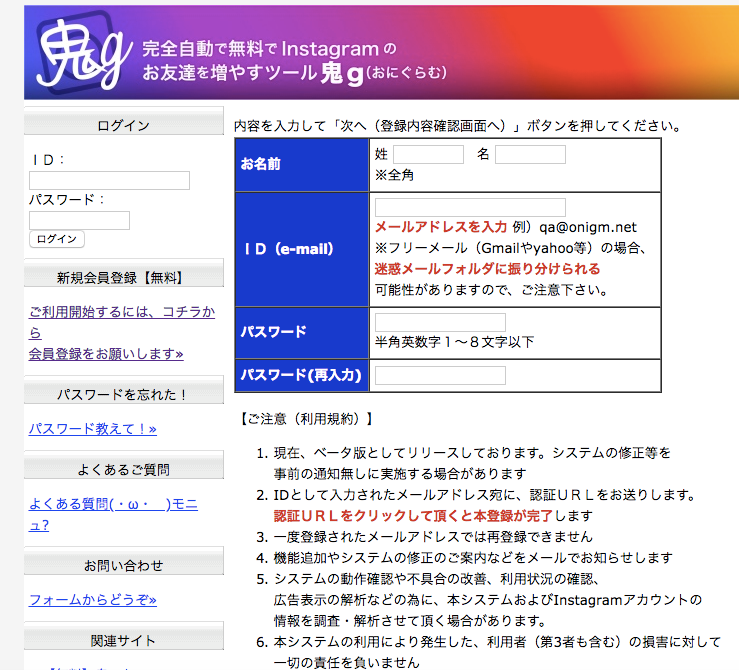Click the red 迷惑メールフォルダに振り分けられる warning
The width and height of the screenshot is (739, 670).
487,269
